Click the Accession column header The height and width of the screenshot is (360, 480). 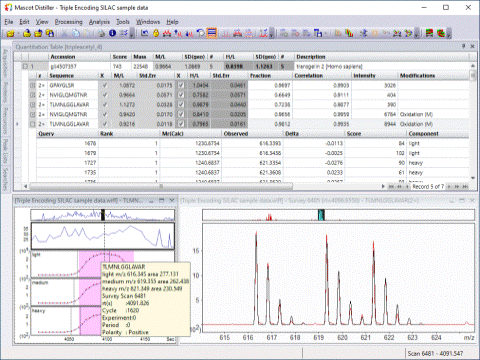pos(79,57)
